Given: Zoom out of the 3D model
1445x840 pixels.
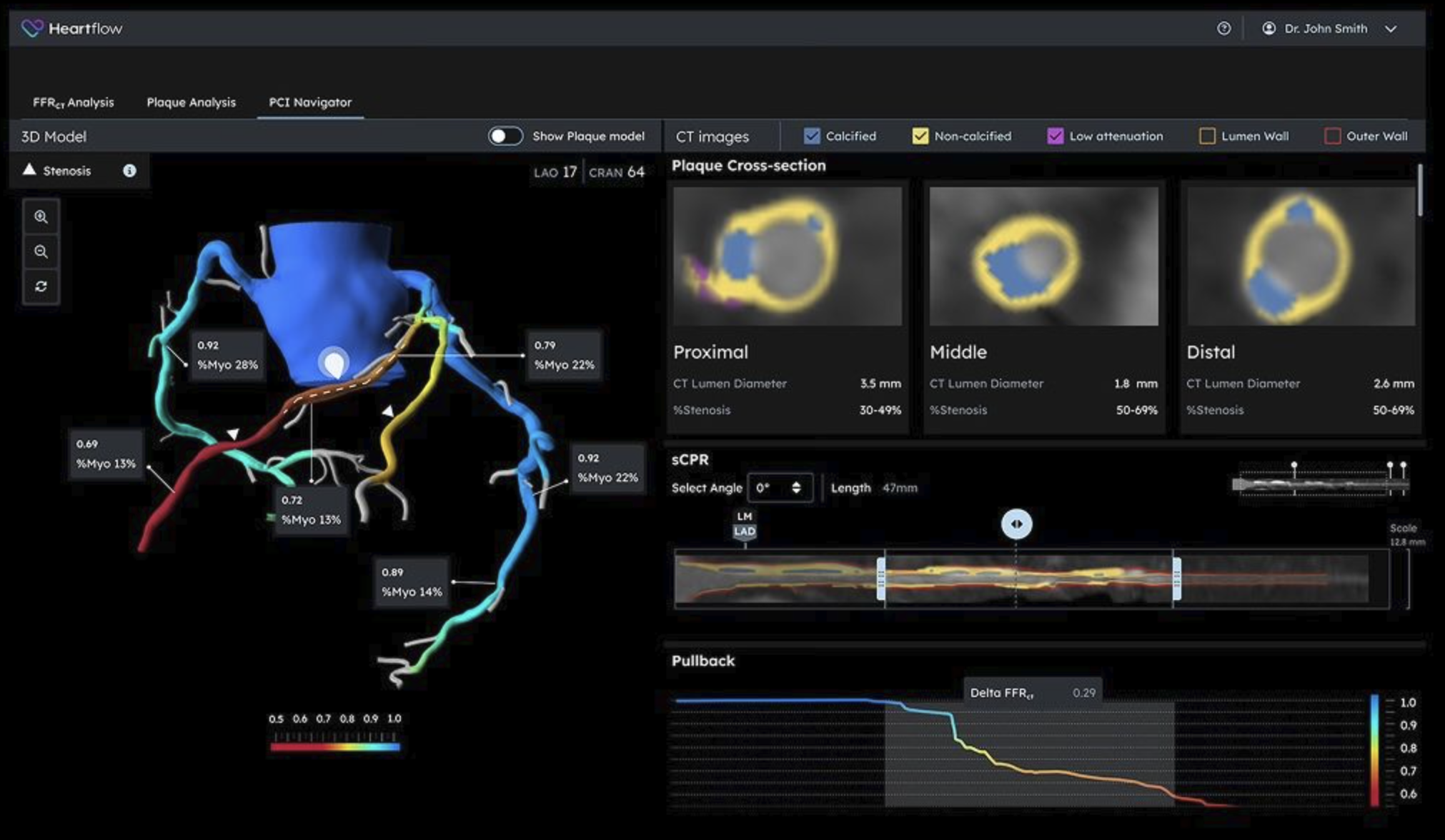Looking at the screenshot, I should 41,251.
